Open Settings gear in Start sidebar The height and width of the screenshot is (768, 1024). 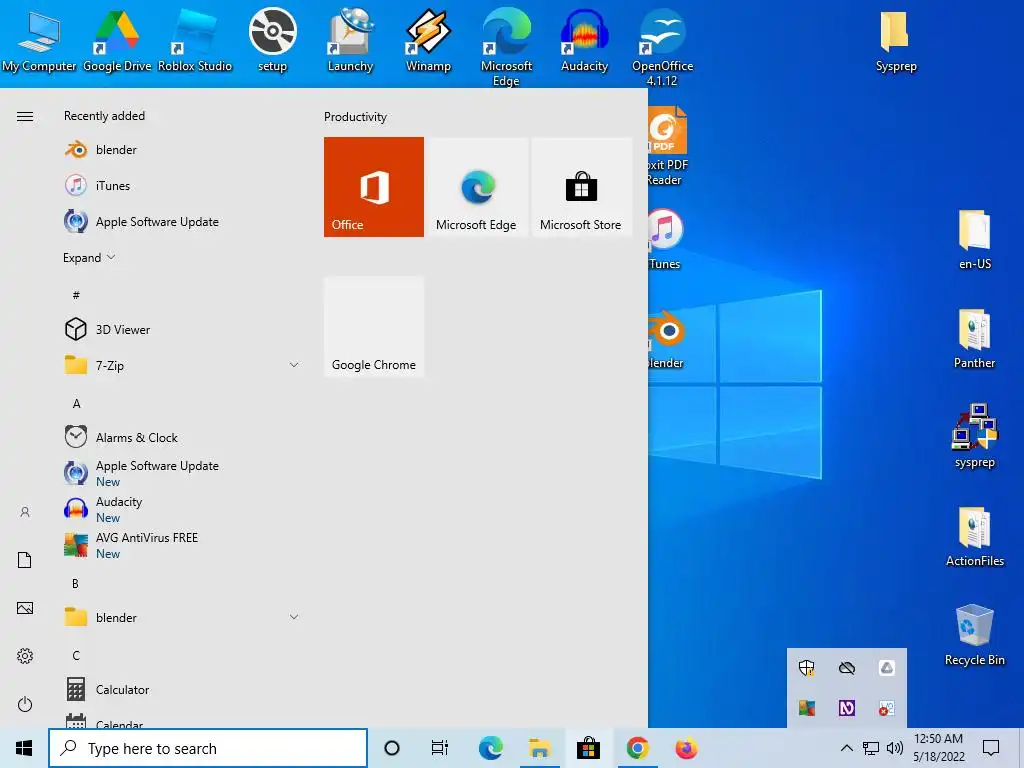(x=25, y=656)
